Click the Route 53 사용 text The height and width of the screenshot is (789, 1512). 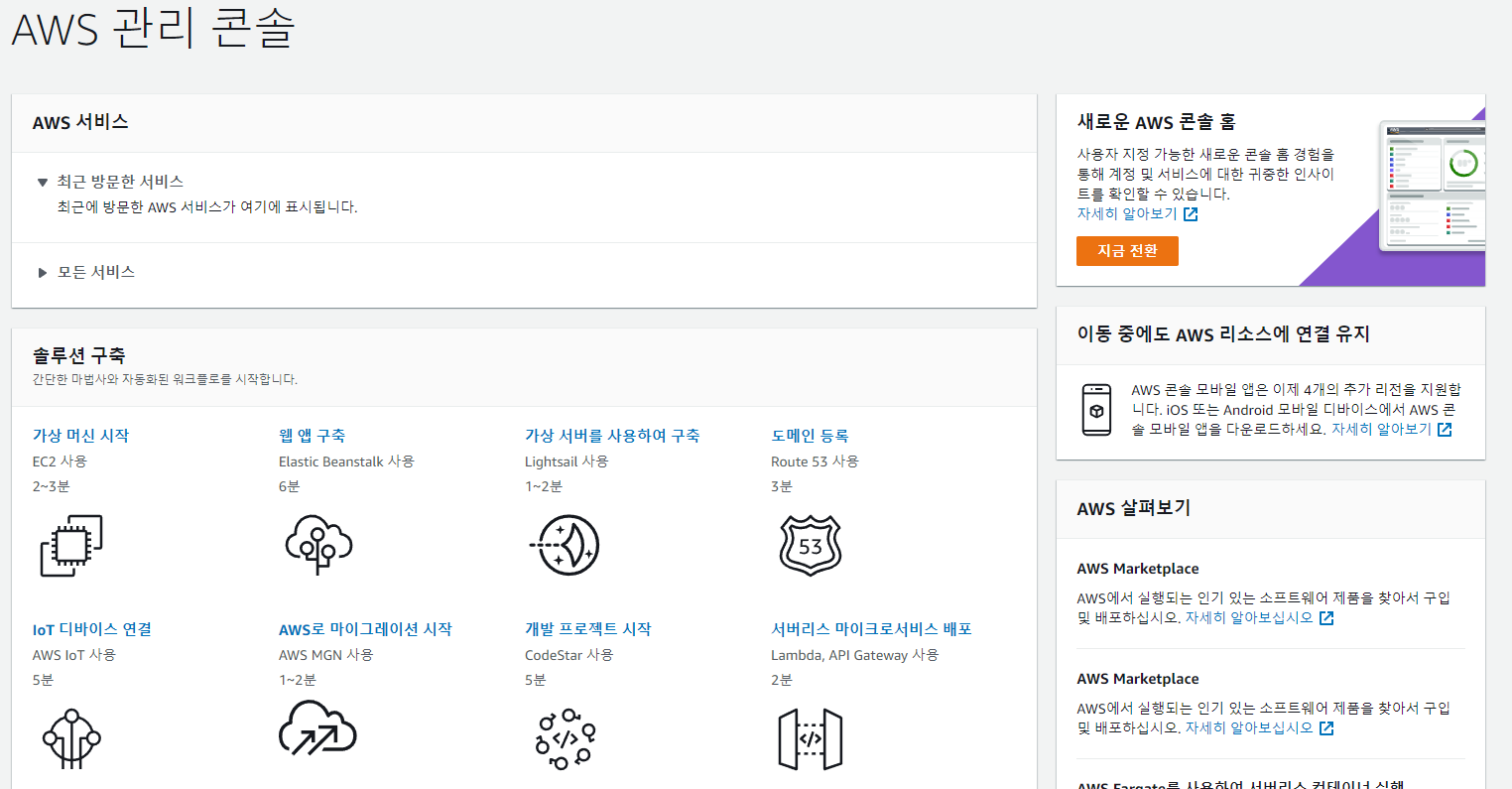click(815, 461)
